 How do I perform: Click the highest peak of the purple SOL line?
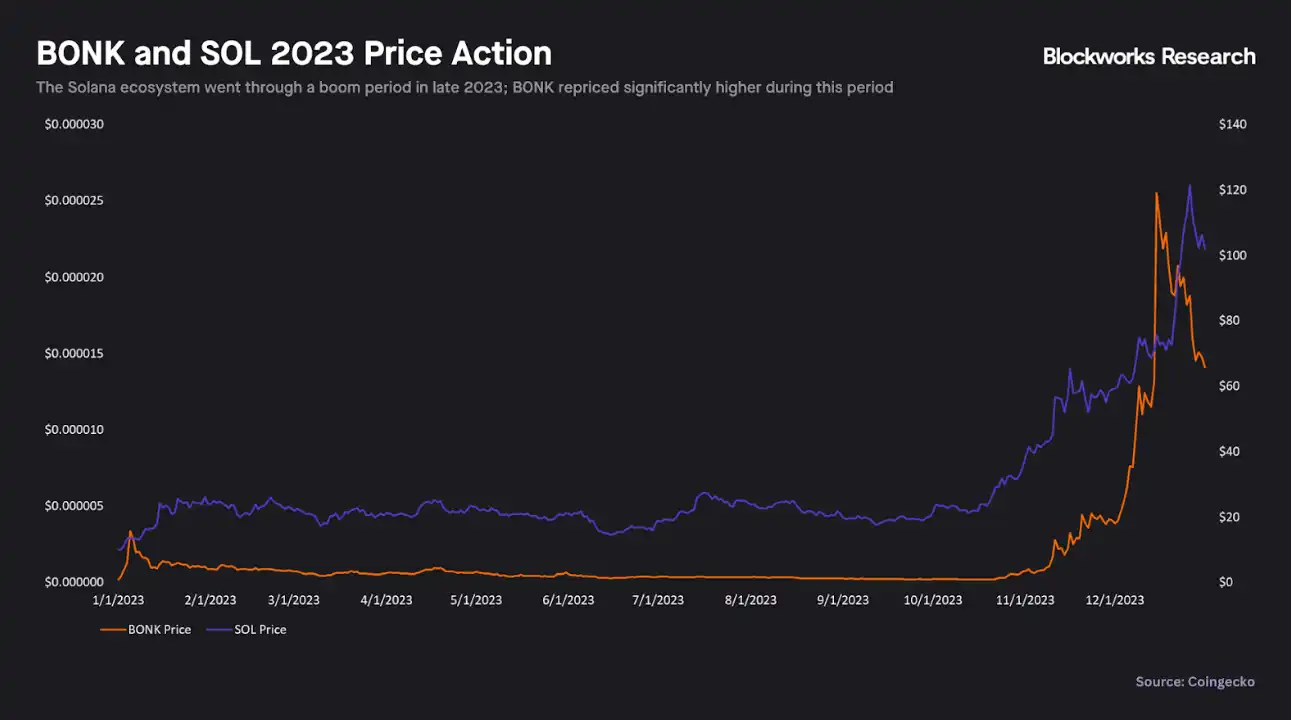(1189, 185)
